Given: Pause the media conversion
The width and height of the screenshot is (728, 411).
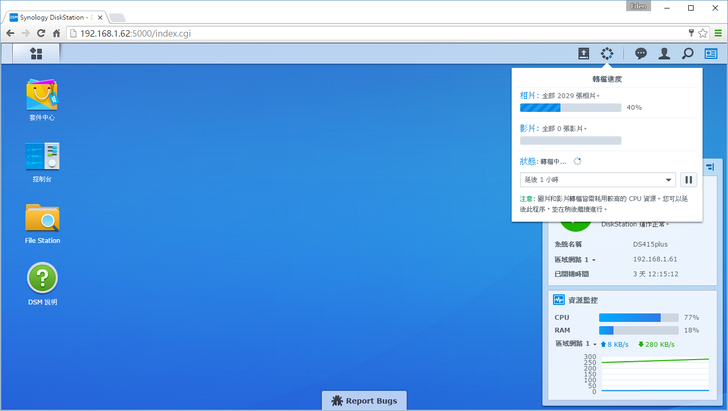Looking at the screenshot, I should pyautogui.click(x=689, y=180).
